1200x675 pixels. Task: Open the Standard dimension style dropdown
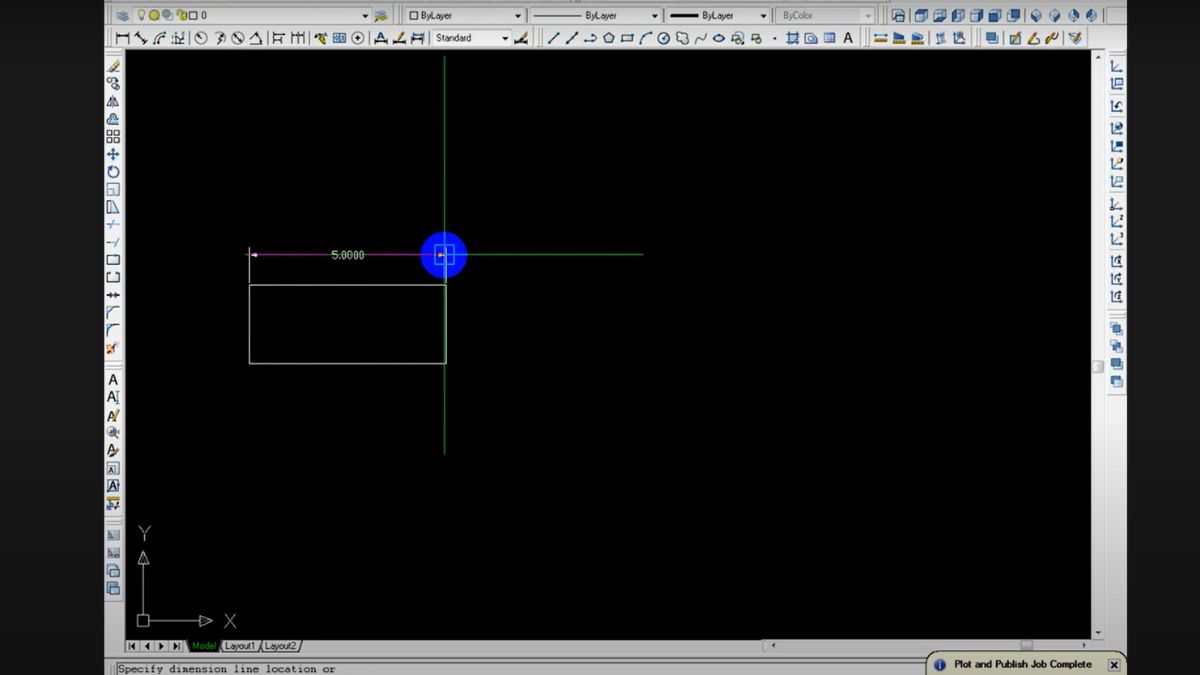(504, 38)
